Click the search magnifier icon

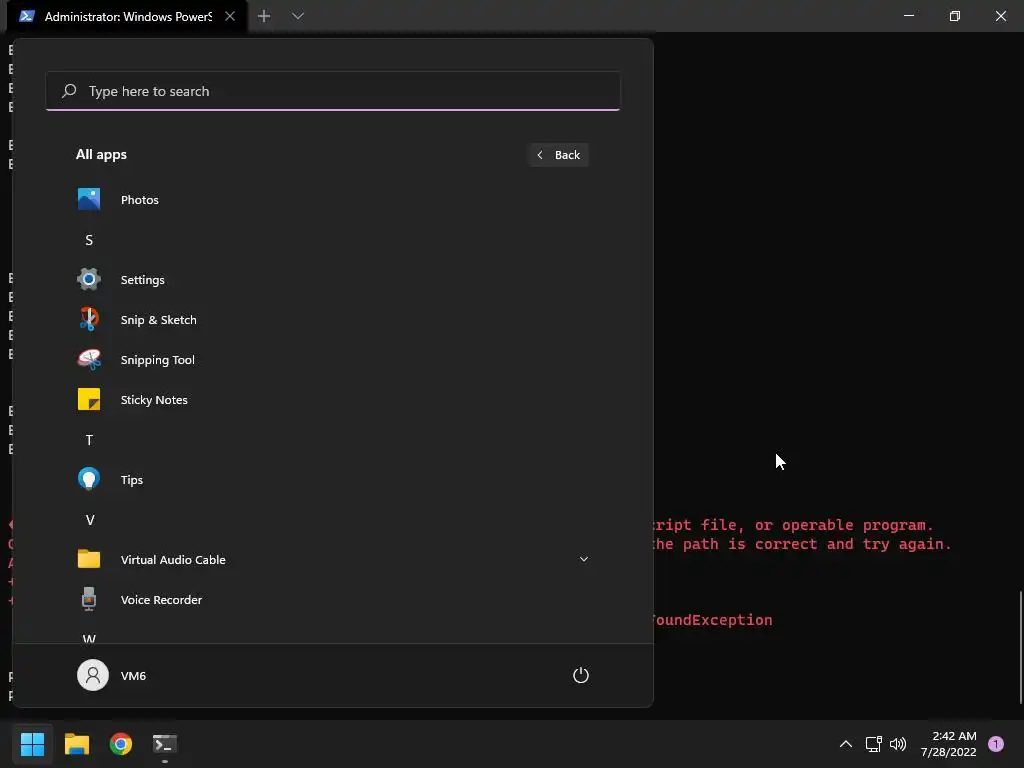tap(69, 91)
